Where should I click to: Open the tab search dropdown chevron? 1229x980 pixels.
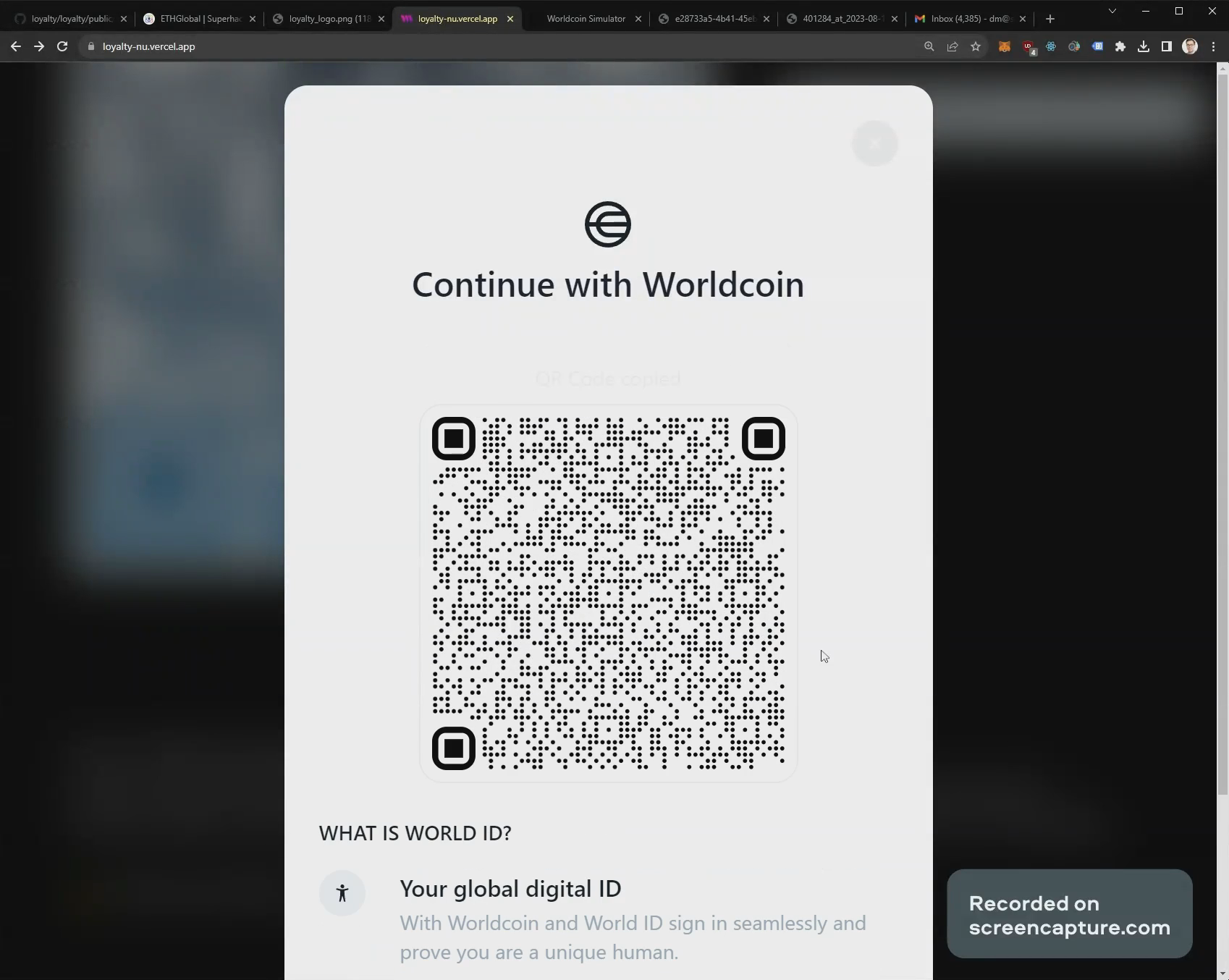click(x=1112, y=11)
